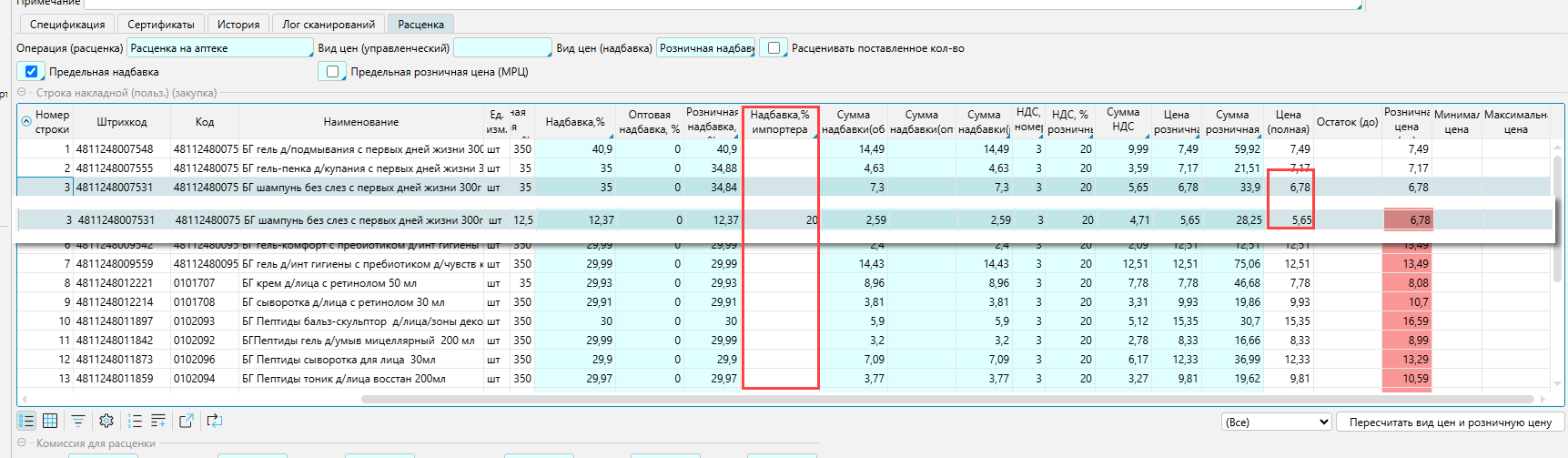The width and height of the screenshot is (1568, 458).
Task: Open grid settings gear icon
Action: point(106,421)
